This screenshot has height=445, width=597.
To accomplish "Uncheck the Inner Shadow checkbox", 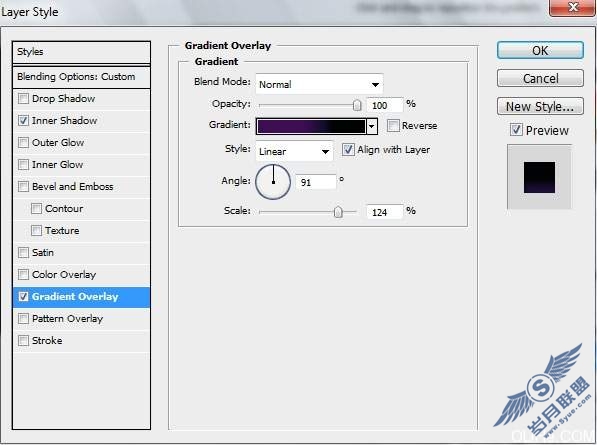I will tap(23, 121).
